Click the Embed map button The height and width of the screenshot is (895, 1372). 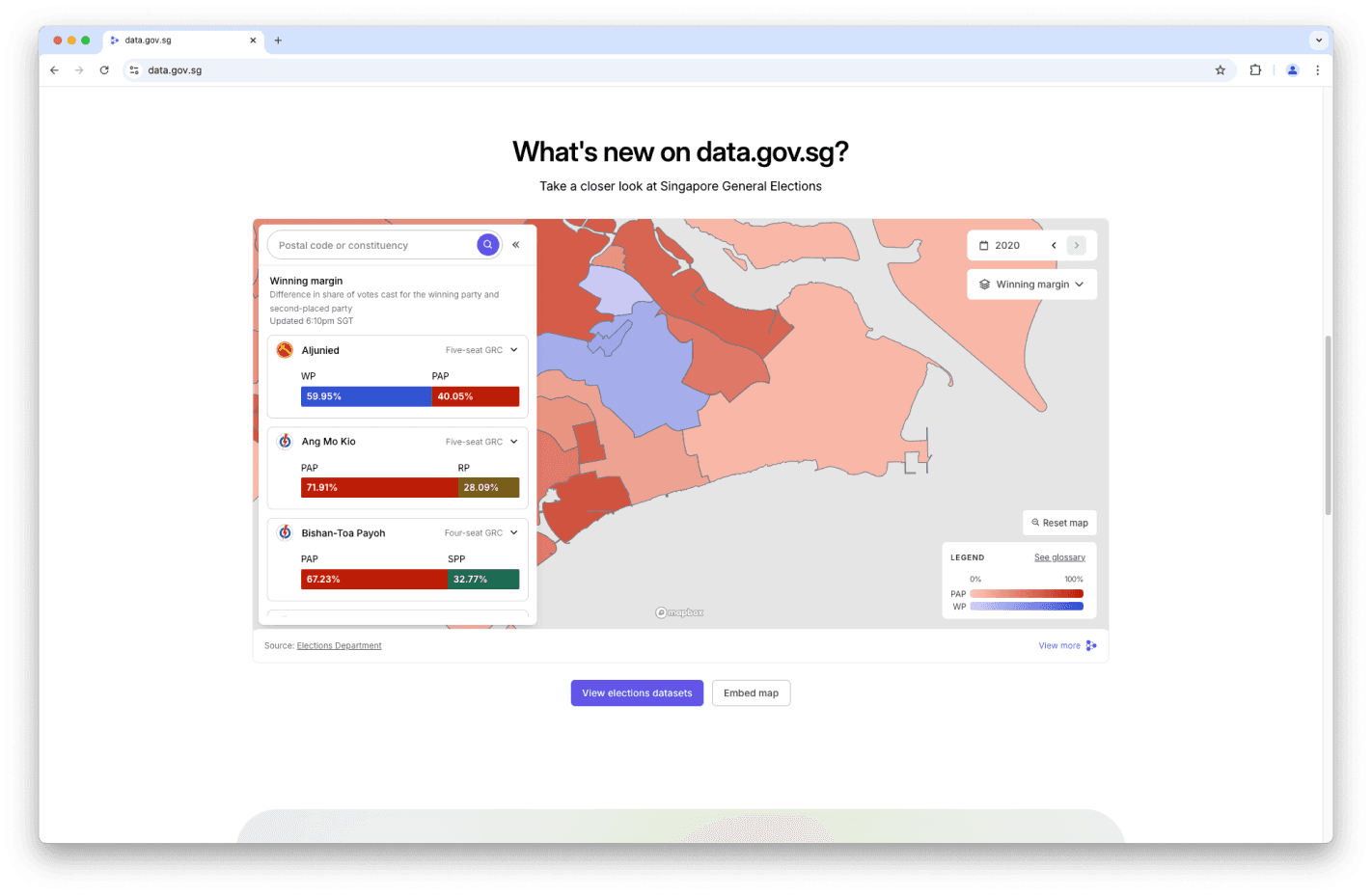pyautogui.click(x=751, y=693)
